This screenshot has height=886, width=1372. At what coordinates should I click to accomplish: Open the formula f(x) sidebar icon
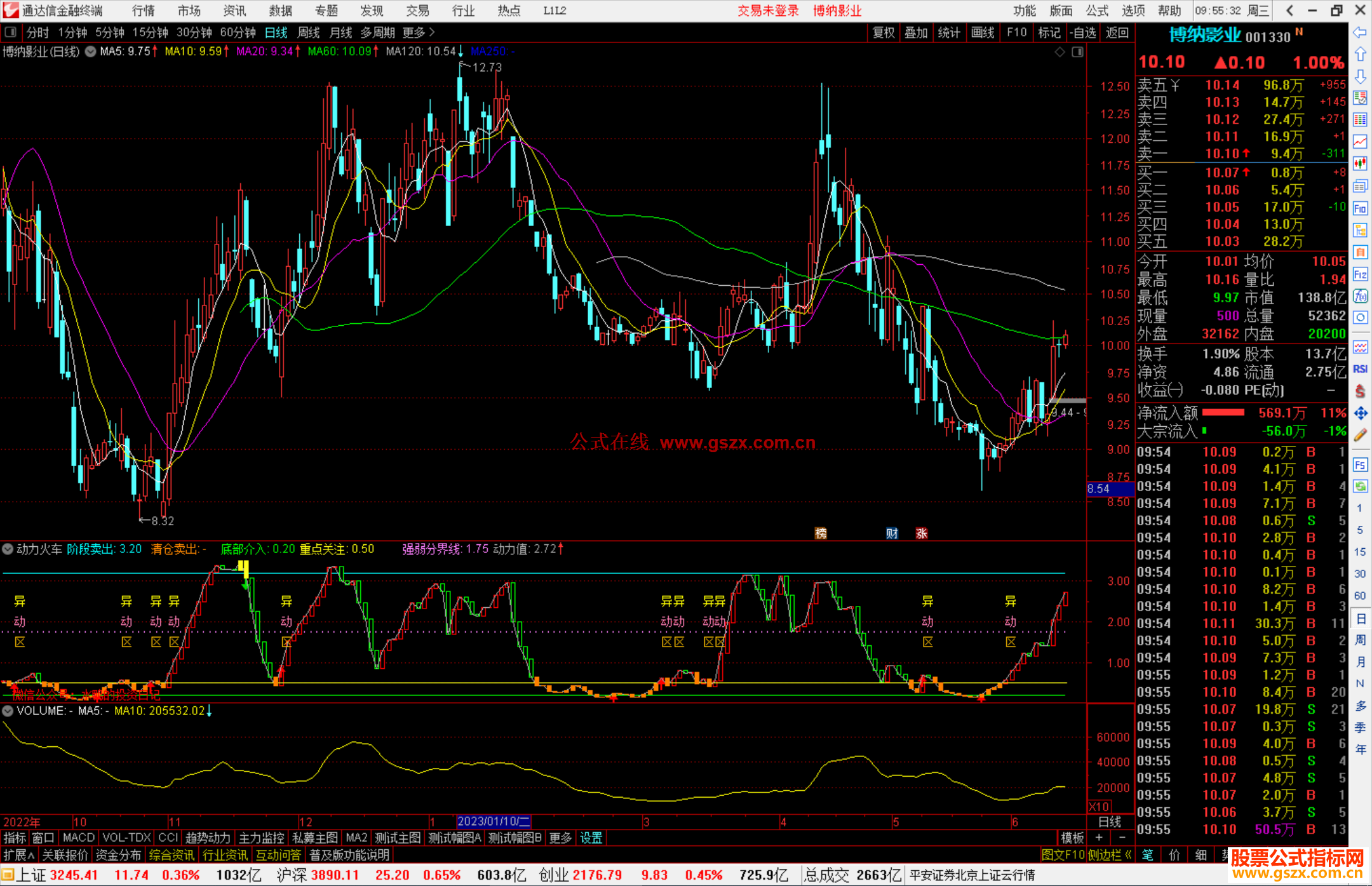click(1360, 296)
